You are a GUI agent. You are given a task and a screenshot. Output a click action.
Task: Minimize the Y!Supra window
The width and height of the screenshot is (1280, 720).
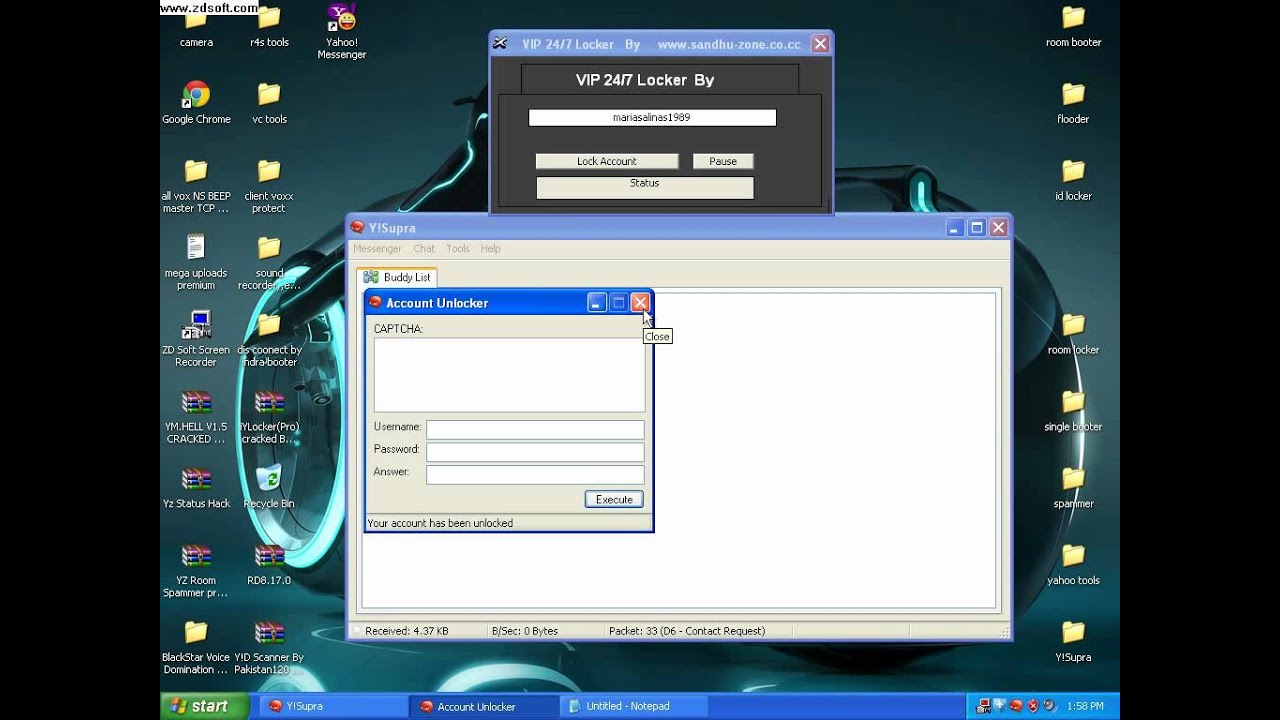point(955,228)
